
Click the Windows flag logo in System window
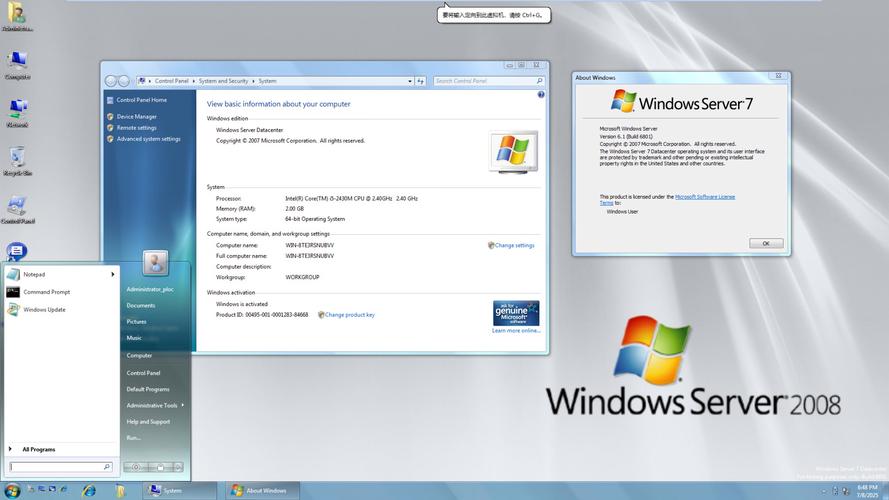(513, 152)
